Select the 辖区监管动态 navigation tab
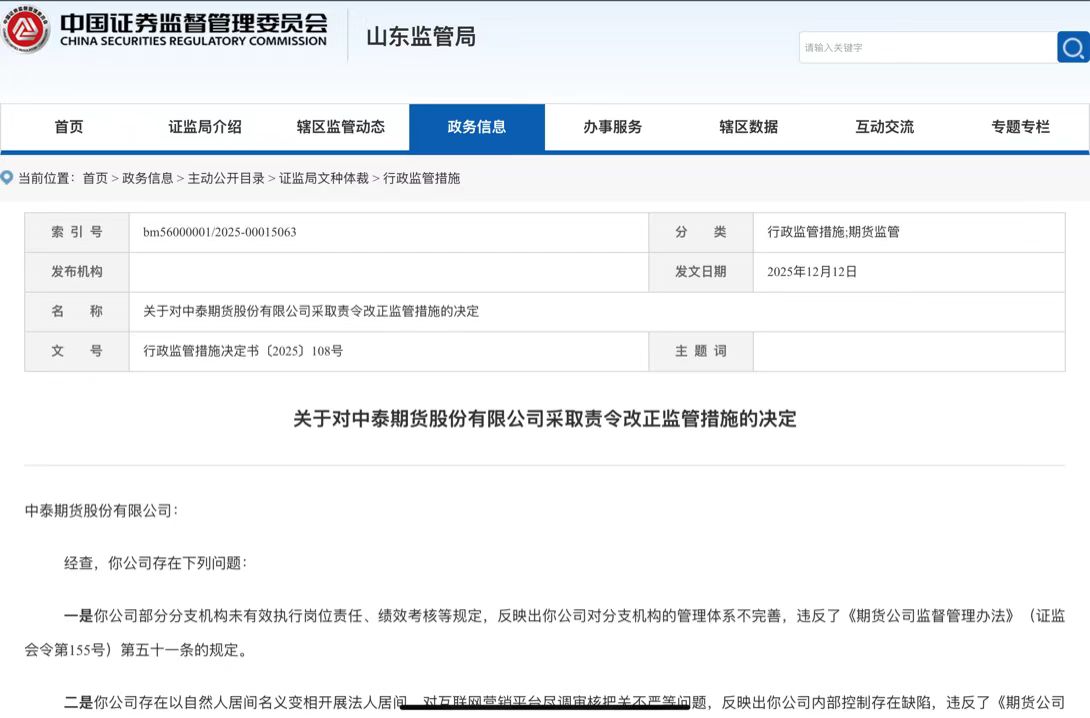Viewport: 1090px width, 718px height. click(341, 127)
